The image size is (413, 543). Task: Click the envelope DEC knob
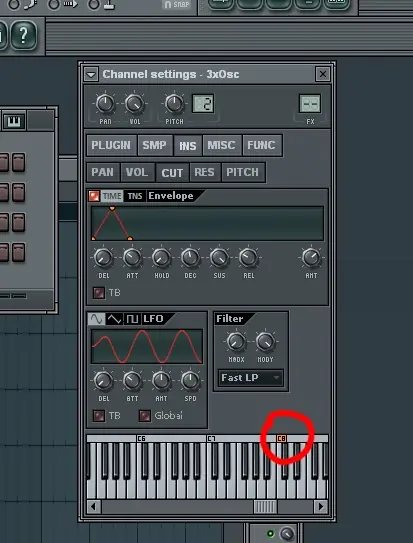click(x=190, y=258)
